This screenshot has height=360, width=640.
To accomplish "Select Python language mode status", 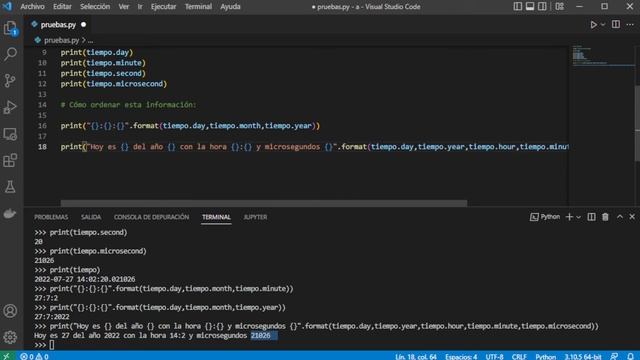I will pyautogui.click(x=545, y=356).
